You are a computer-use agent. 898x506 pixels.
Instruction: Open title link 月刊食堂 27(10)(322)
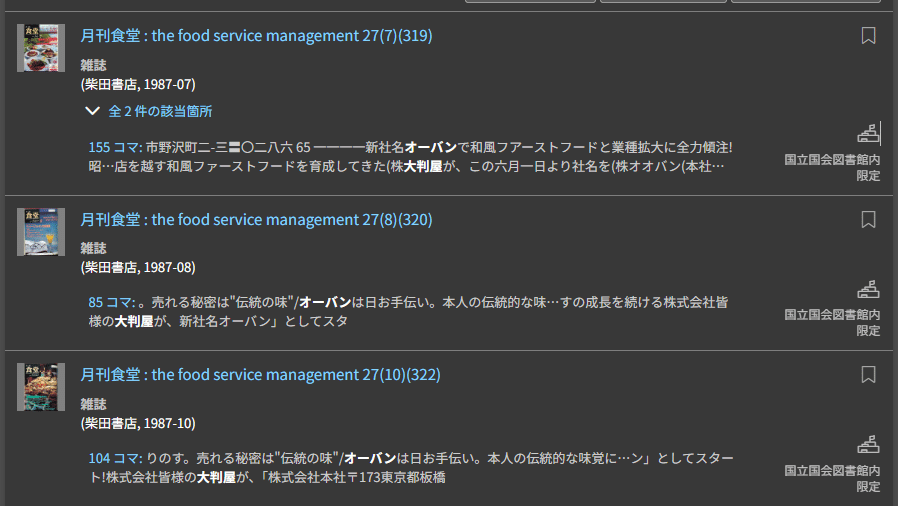tap(260, 375)
